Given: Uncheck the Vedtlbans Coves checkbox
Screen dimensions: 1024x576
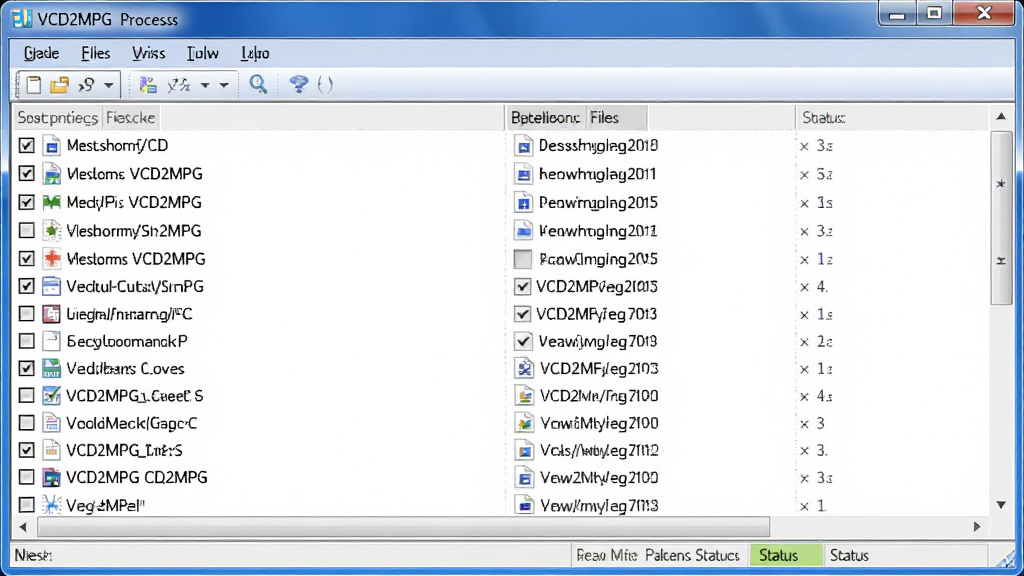Looking at the screenshot, I should click(x=26, y=368).
